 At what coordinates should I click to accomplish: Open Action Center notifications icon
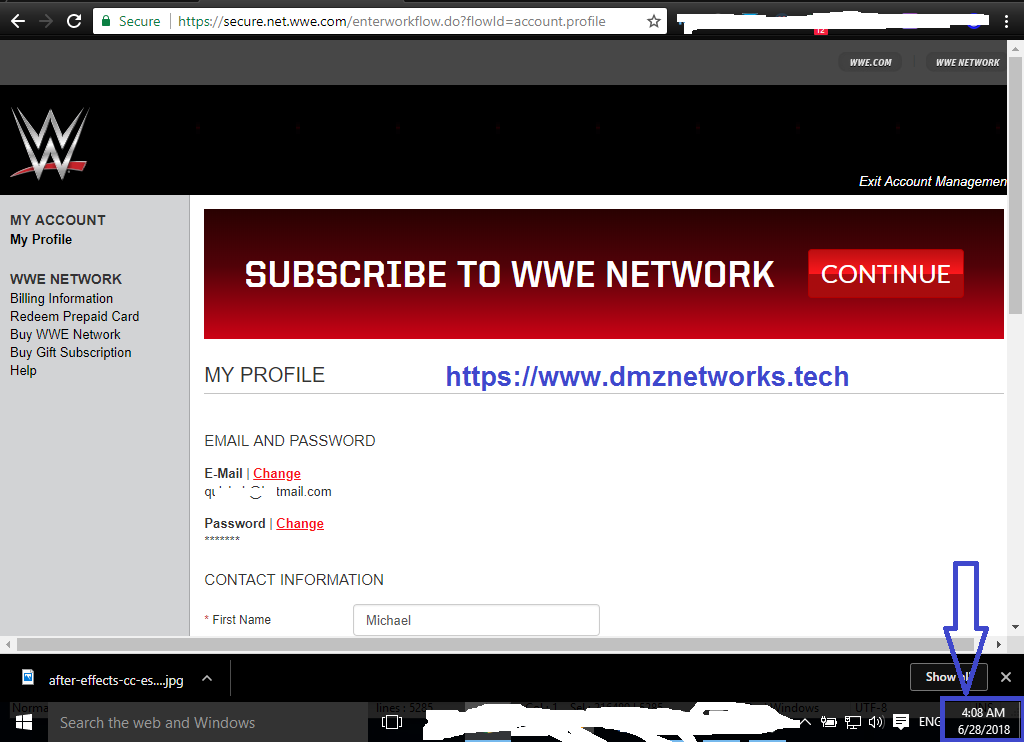pyautogui.click(x=901, y=722)
